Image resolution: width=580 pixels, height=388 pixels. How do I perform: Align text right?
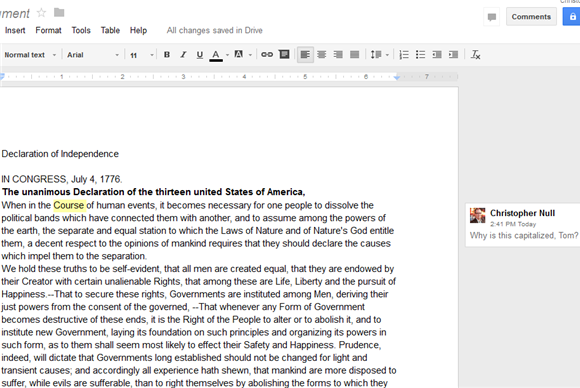coord(338,55)
